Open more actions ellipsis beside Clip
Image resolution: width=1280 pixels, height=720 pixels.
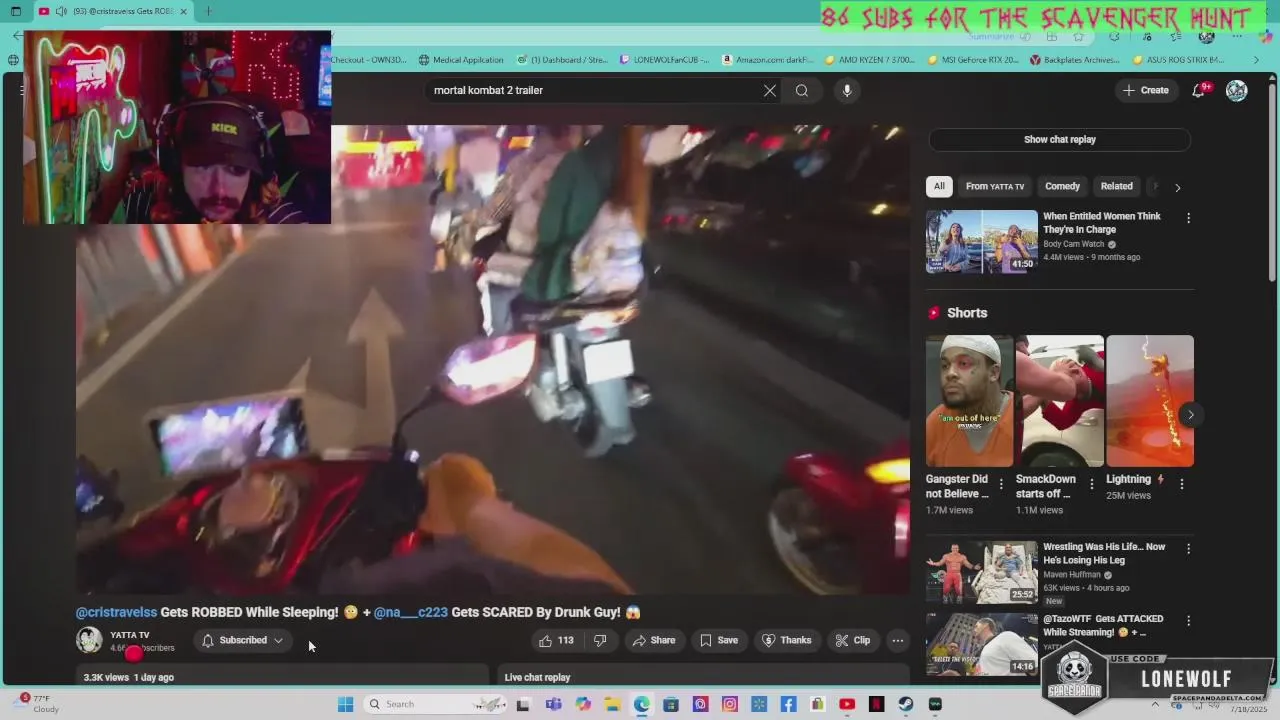tap(898, 640)
